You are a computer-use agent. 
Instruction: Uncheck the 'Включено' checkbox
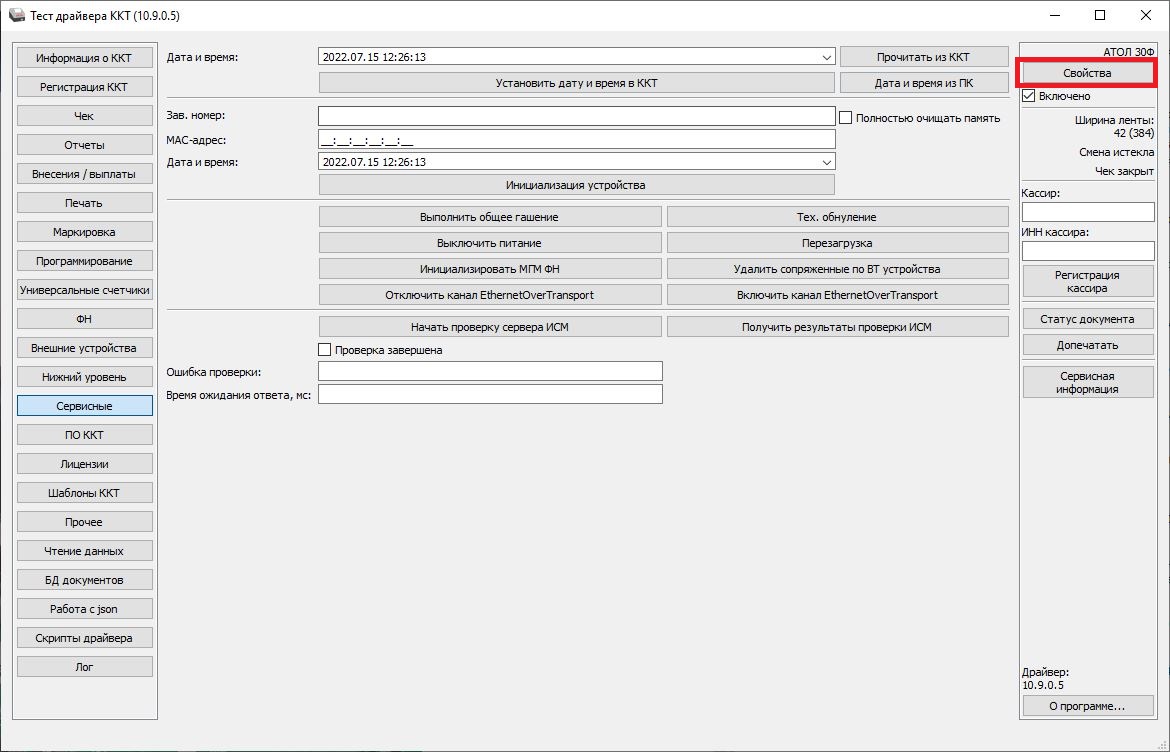point(1029,96)
